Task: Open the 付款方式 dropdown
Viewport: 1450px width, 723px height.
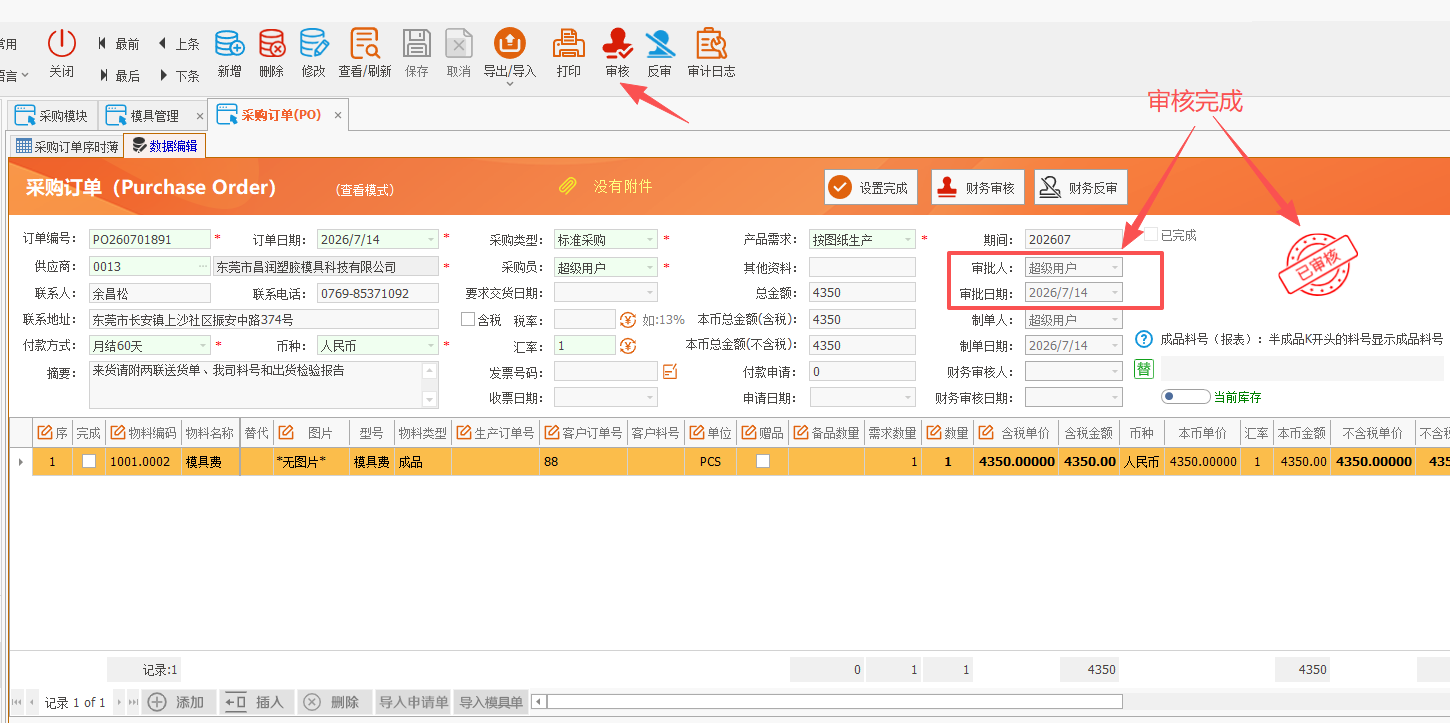Action: [204, 346]
